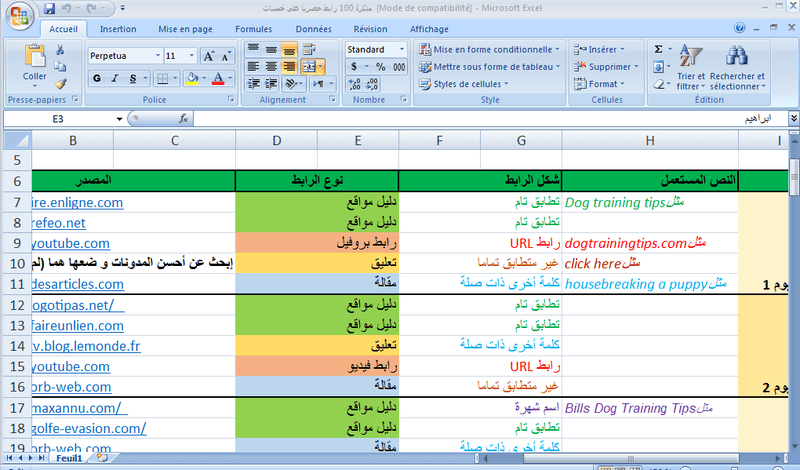Toggle the align text right button
The width and height of the screenshot is (800, 470).
[x=288, y=67]
